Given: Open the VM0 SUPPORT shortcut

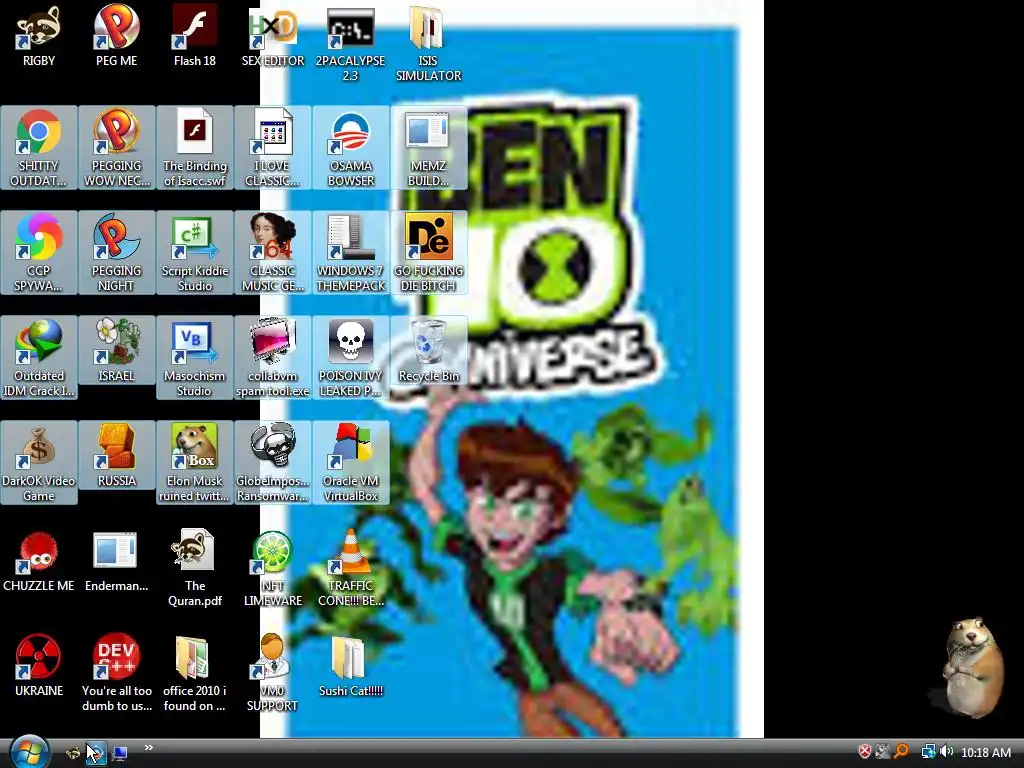Looking at the screenshot, I should [272, 673].
